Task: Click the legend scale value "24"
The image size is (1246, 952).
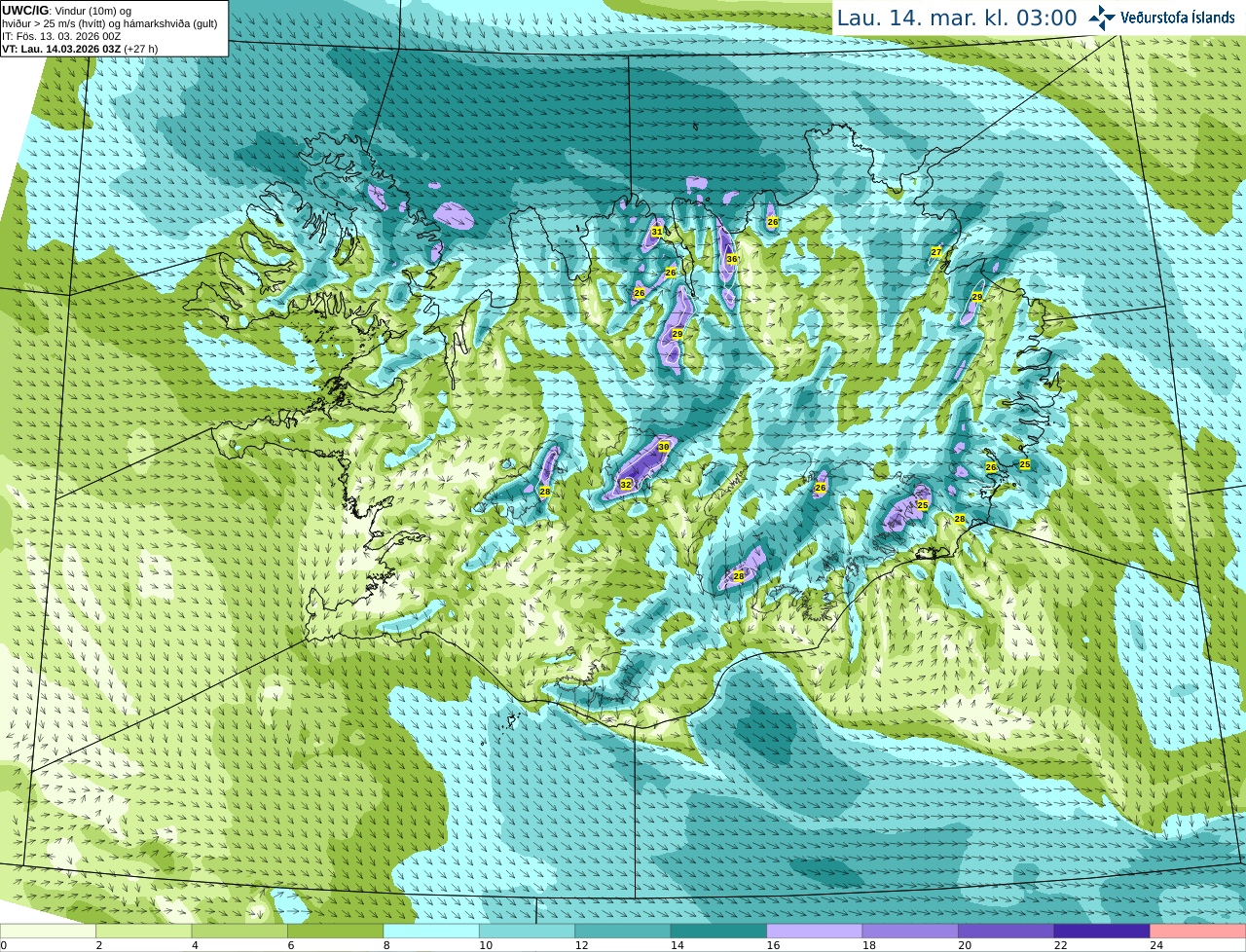Action: 1156,945
